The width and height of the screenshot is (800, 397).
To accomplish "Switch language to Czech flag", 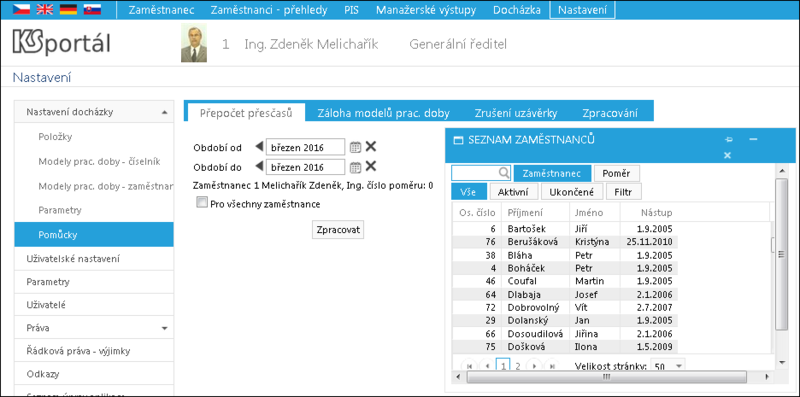I will [x=20, y=9].
